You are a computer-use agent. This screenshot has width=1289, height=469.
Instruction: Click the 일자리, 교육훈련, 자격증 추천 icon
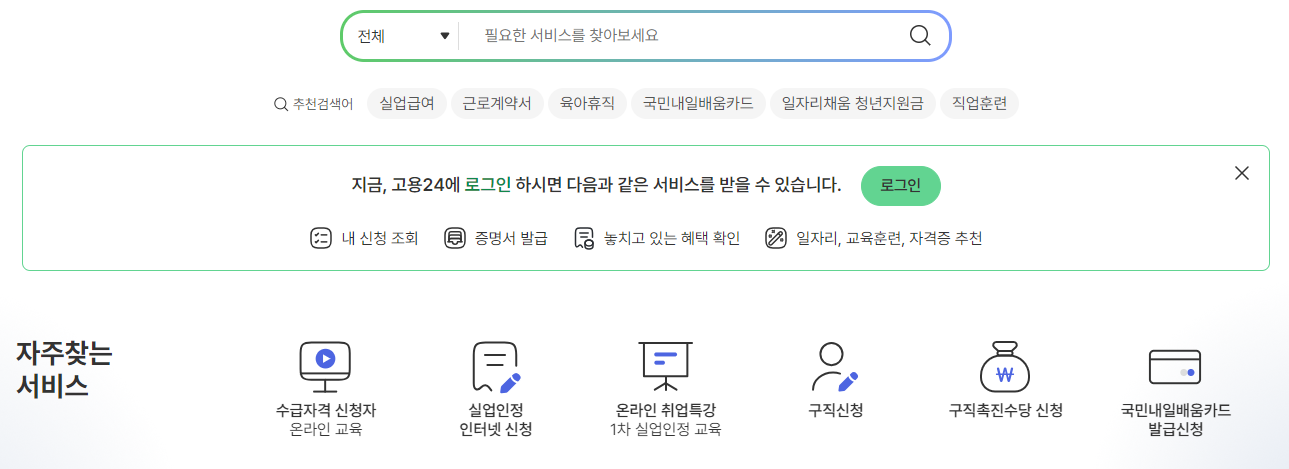click(x=775, y=238)
